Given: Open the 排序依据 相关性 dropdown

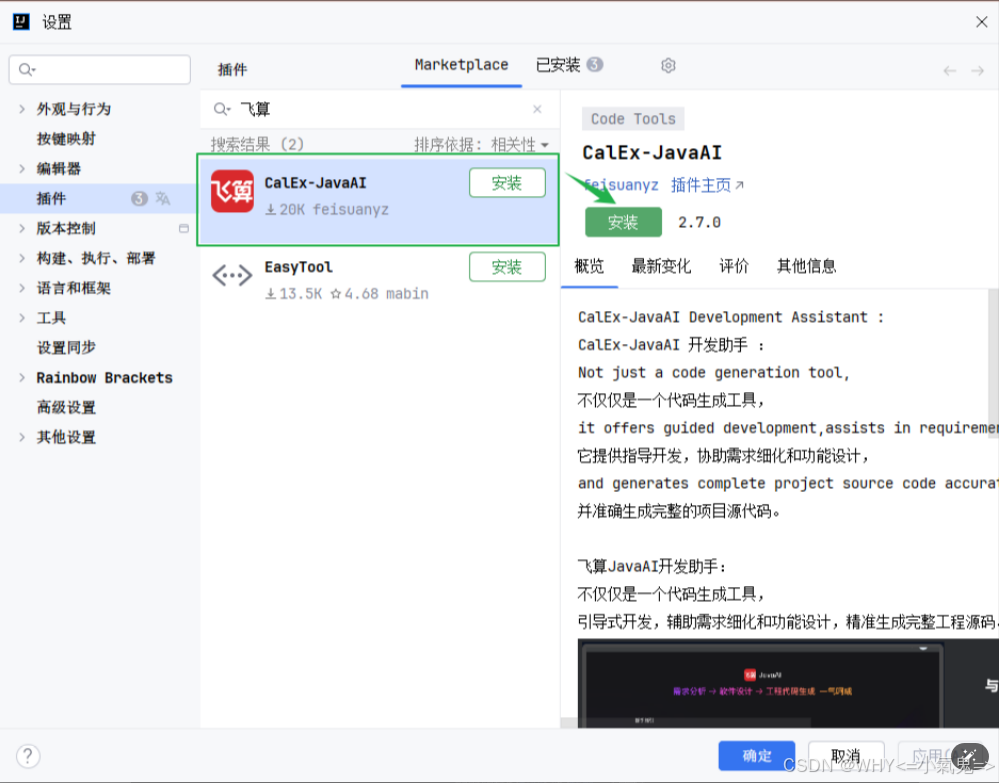Looking at the screenshot, I should (x=482, y=145).
